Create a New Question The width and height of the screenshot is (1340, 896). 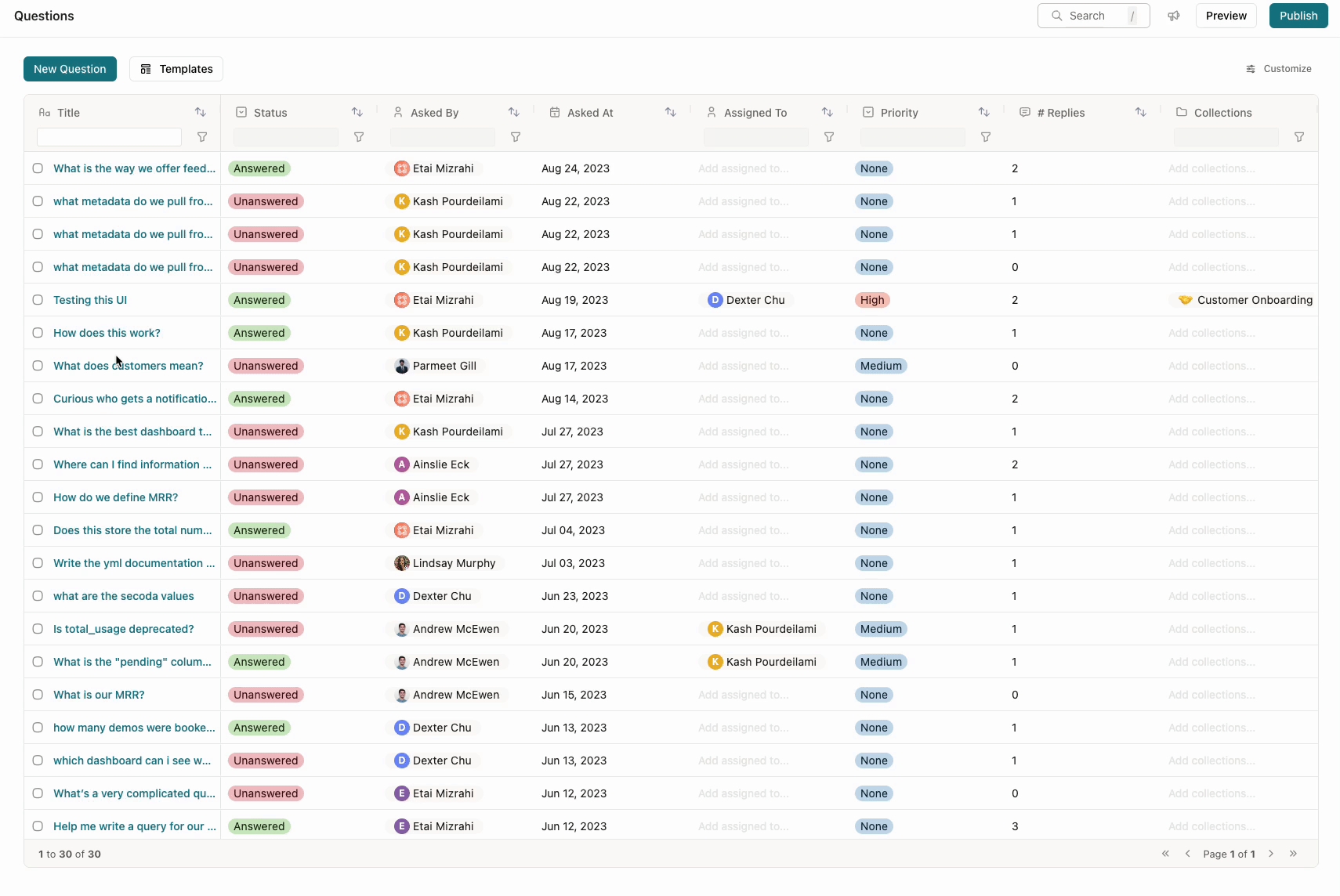(70, 69)
